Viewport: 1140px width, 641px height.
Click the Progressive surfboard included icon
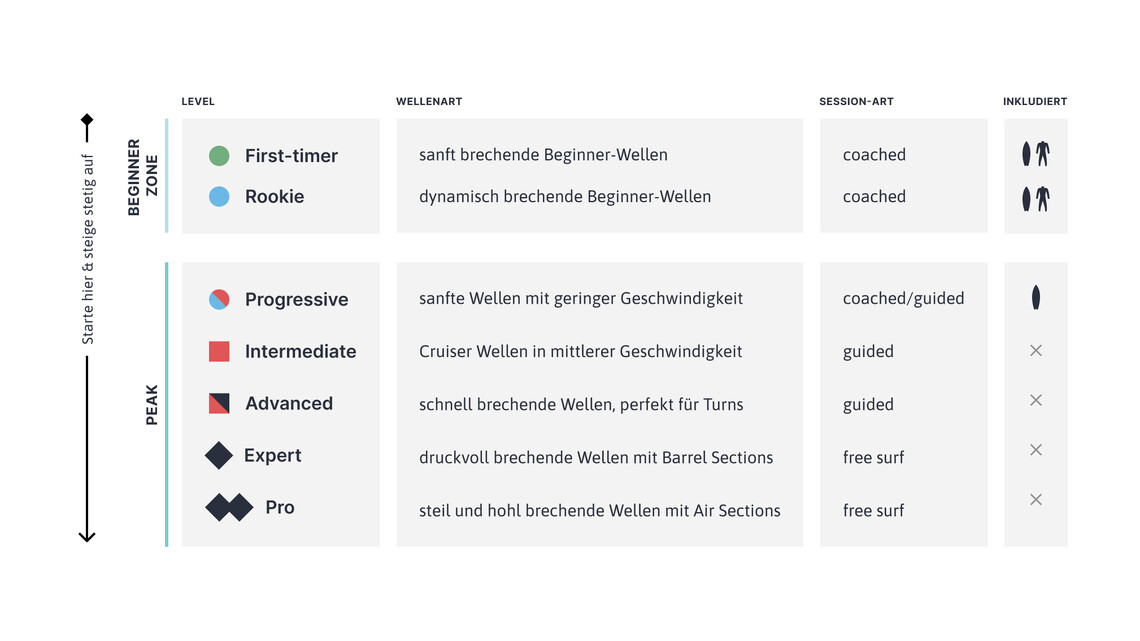[x=1035, y=297]
